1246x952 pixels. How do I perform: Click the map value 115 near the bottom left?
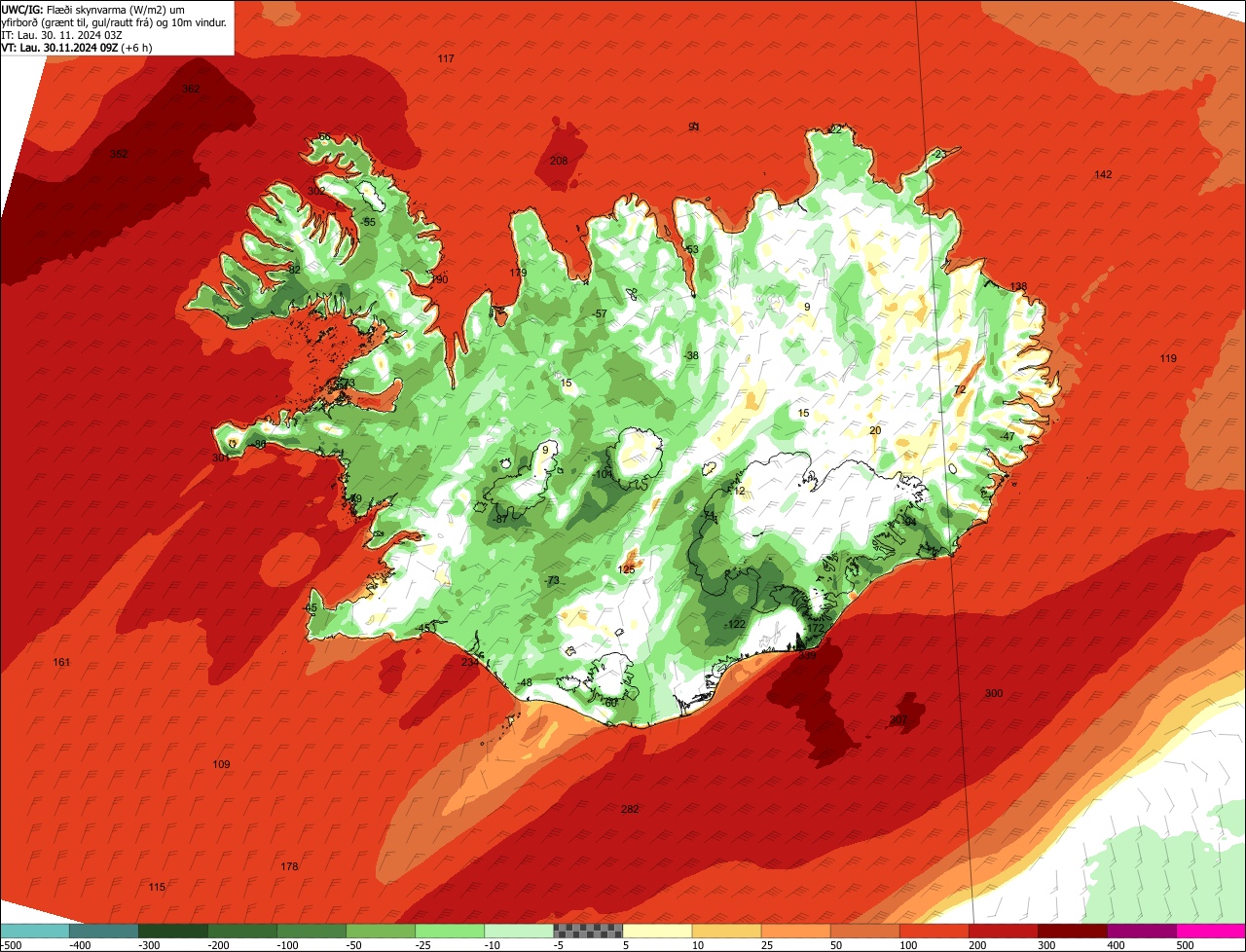(x=157, y=887)
